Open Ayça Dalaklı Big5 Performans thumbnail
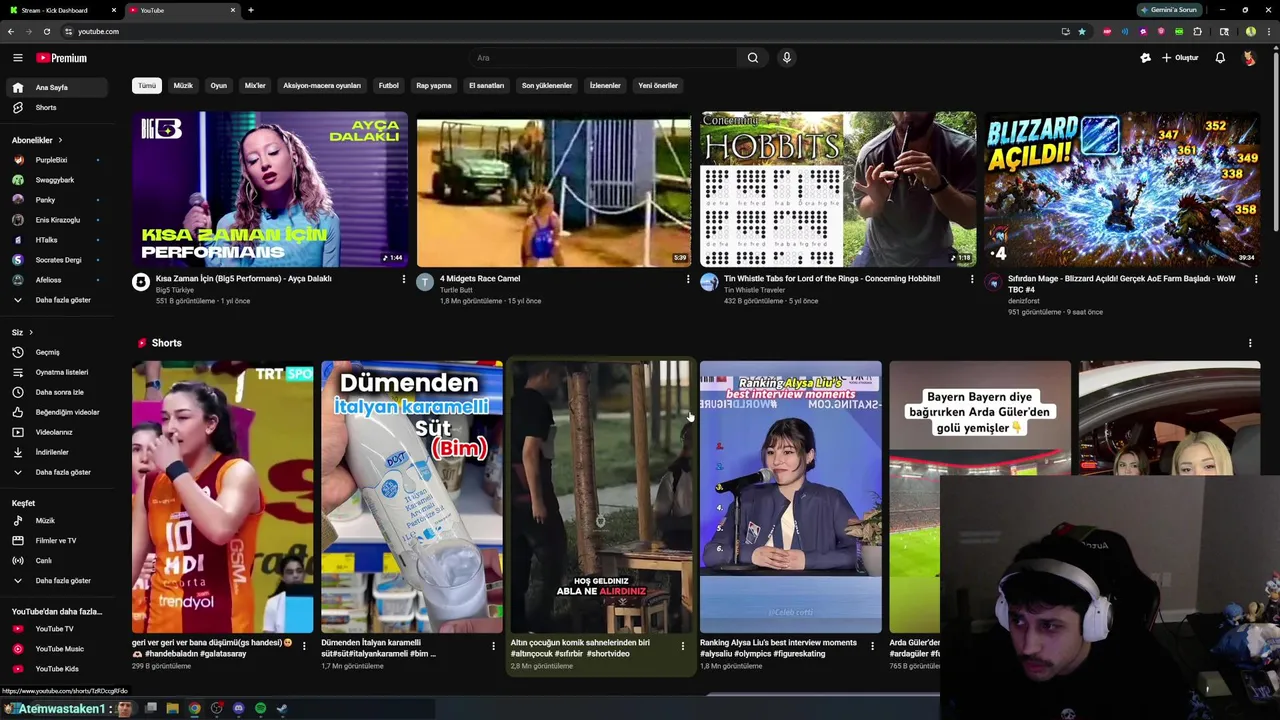This screenshot has height=720, width=1280. 270,189
